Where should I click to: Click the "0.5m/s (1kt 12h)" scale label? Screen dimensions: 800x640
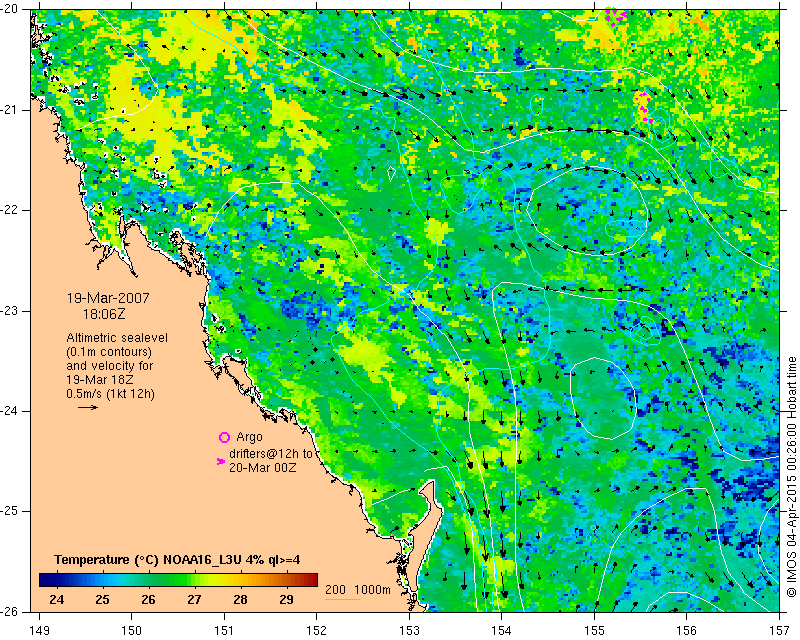pyautogui.click(x=110, y=393)
